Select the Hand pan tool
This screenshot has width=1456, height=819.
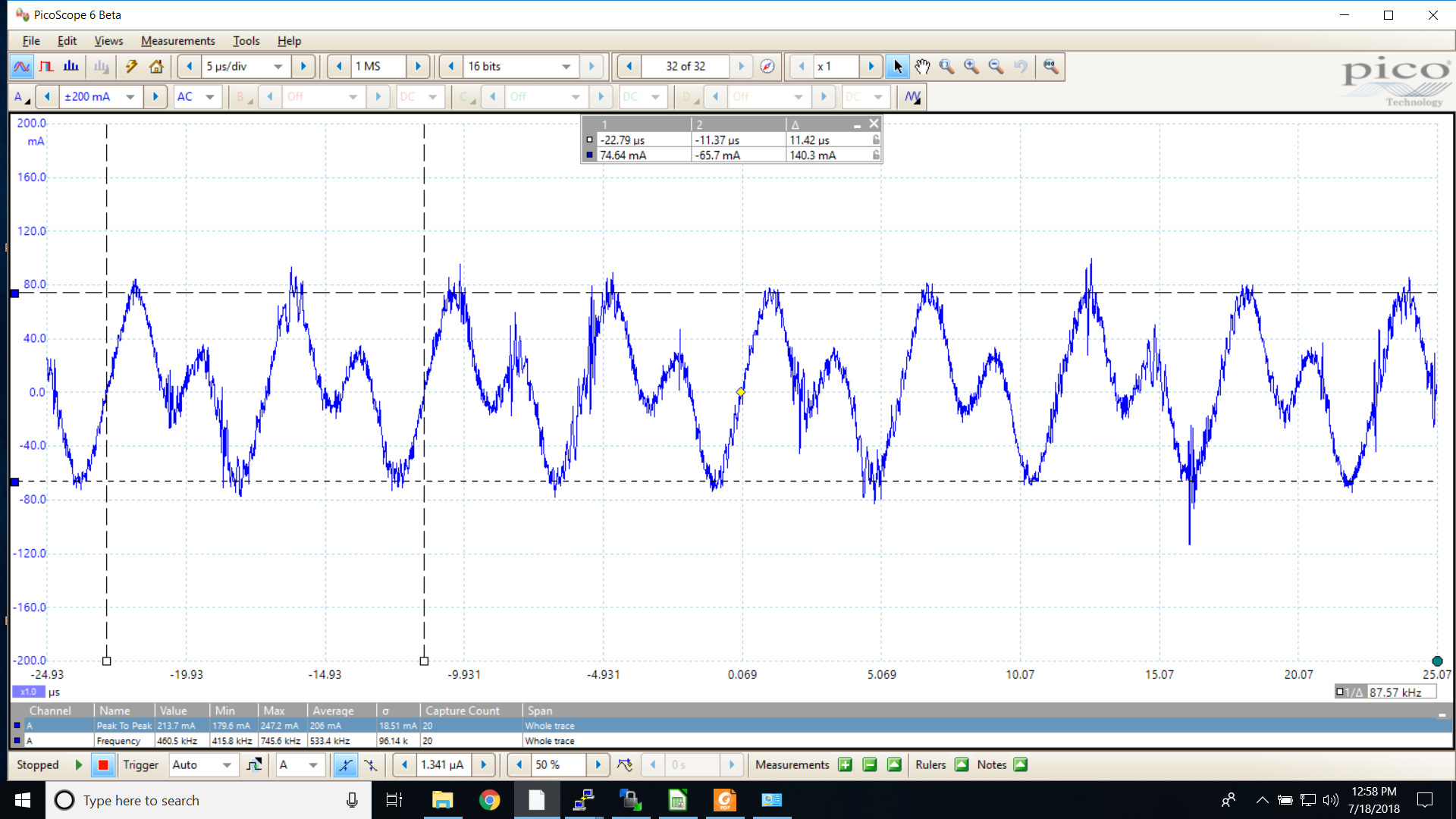pos(922,67)
